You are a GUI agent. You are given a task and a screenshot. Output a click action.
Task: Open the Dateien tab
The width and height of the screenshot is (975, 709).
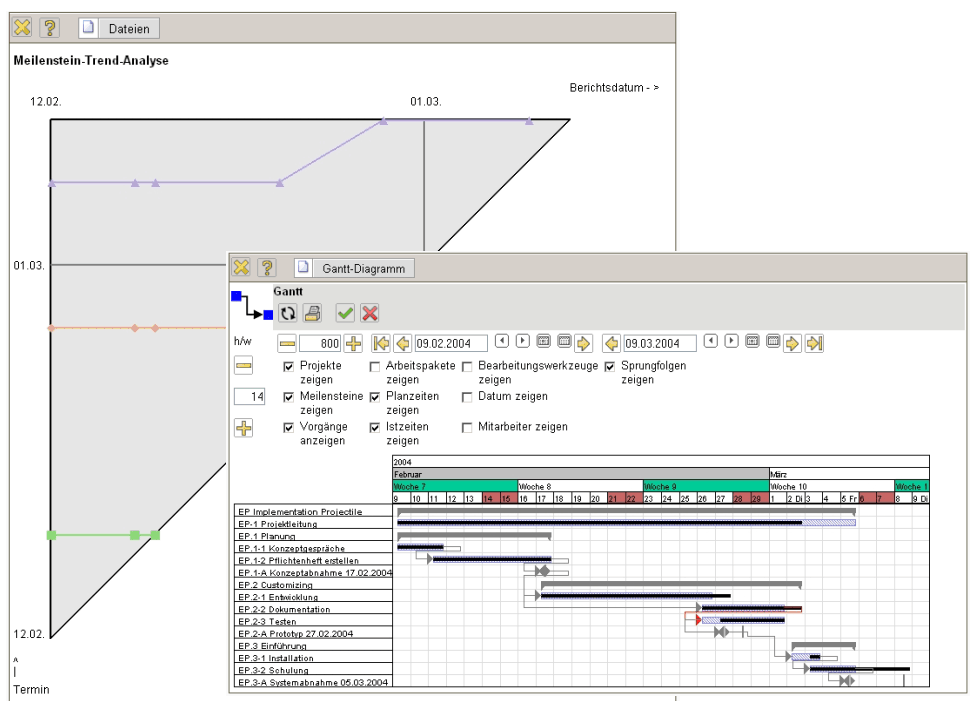point(118,28)
